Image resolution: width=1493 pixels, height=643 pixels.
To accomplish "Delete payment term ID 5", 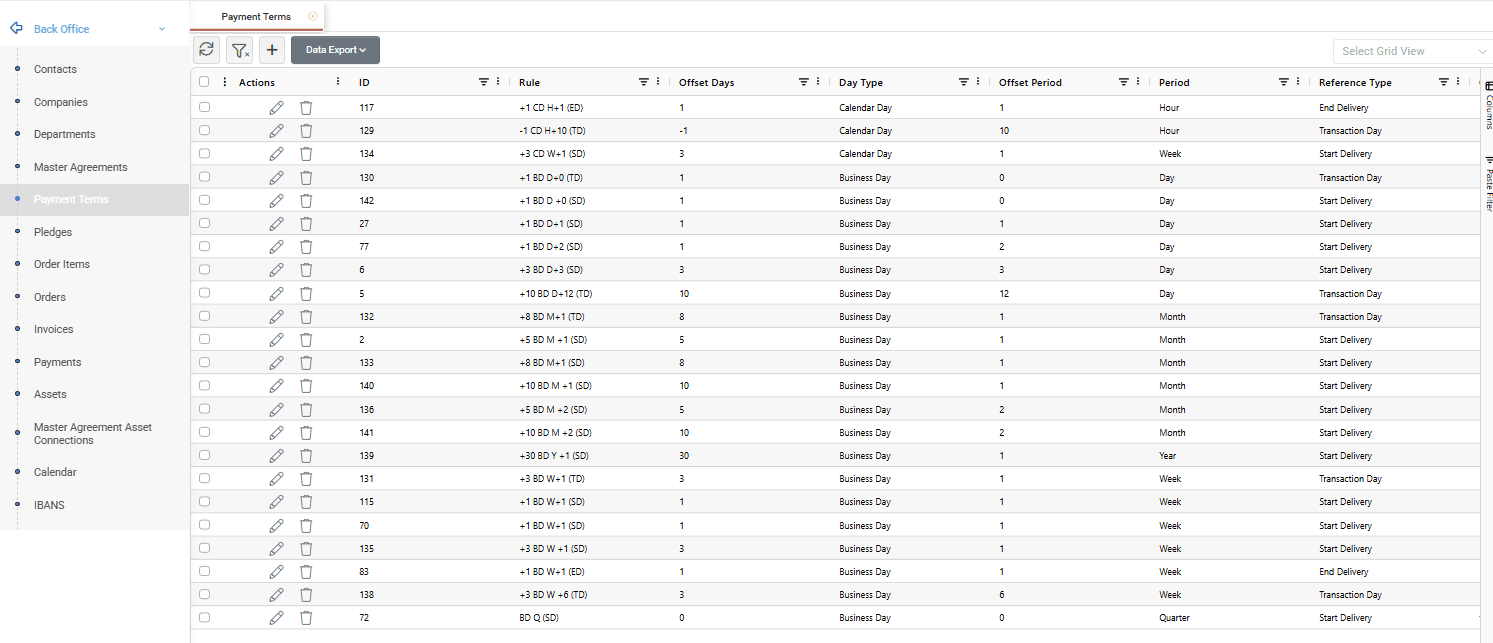I will pyautogui.click(x=306, y=294).
